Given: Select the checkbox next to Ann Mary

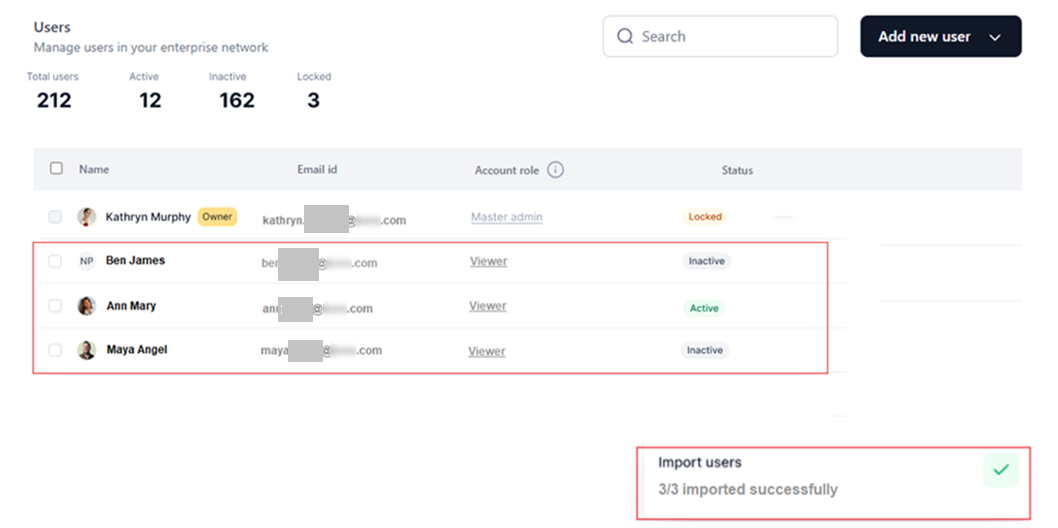Looking at the screenshot, I should click(x=55, y=306).
